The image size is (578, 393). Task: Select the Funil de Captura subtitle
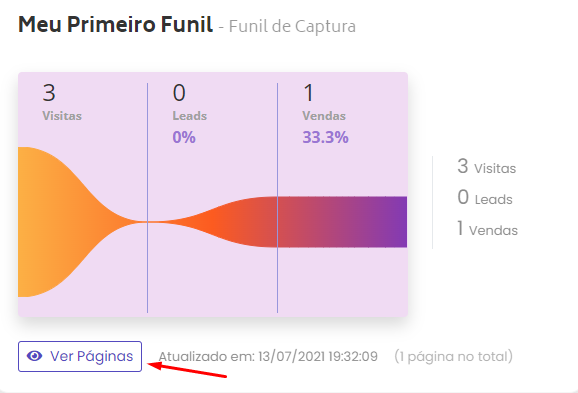coord(292,27)
